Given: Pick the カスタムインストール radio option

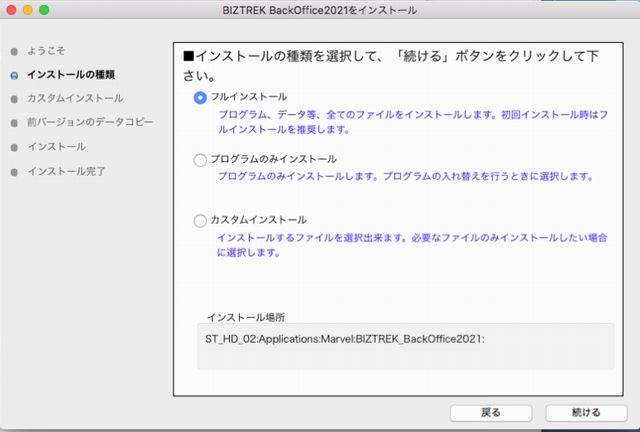Looking at the screenshot, I should point(200,221).
